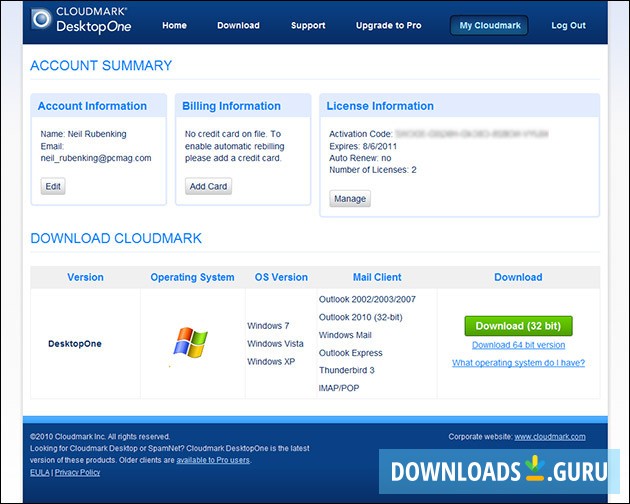Click the Account Information panel heading
630x504 pixels.
point(92,106)
